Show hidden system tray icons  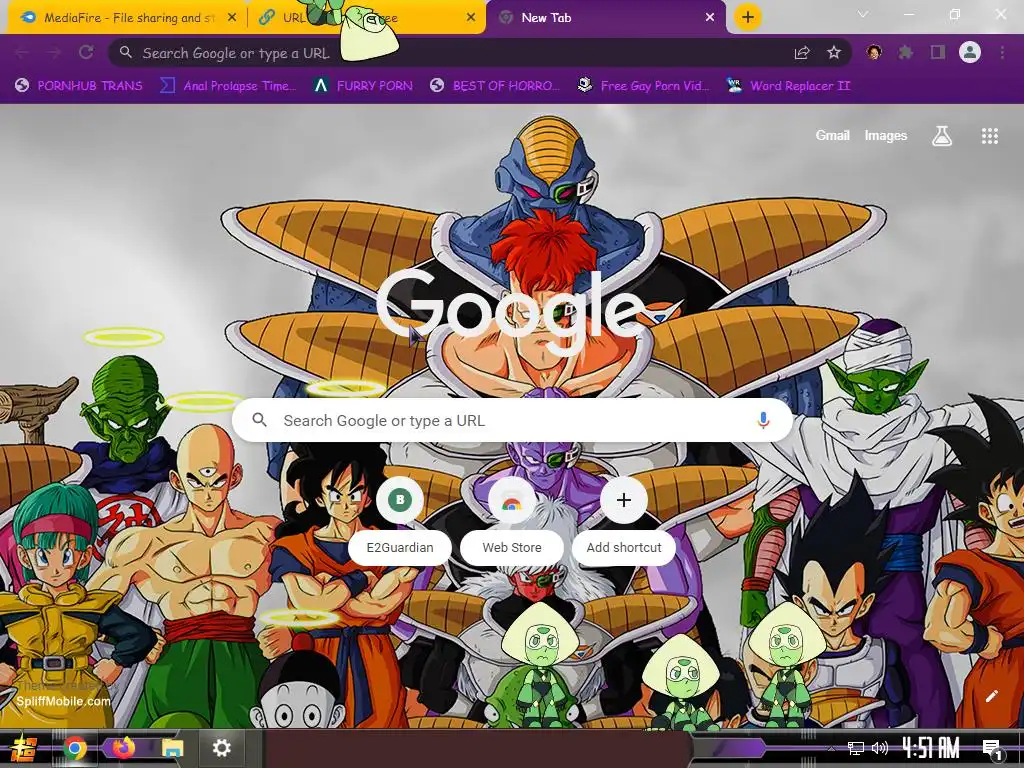[831, 748]
